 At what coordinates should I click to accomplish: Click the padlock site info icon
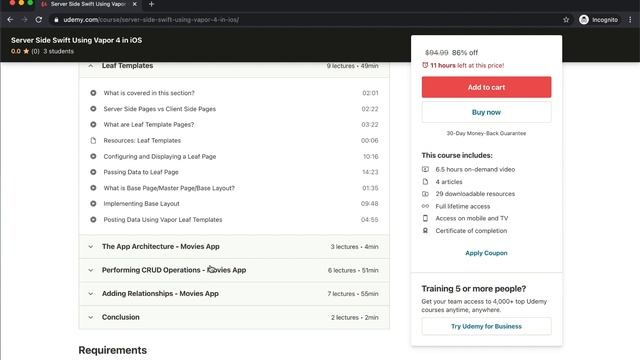point(56,20)
